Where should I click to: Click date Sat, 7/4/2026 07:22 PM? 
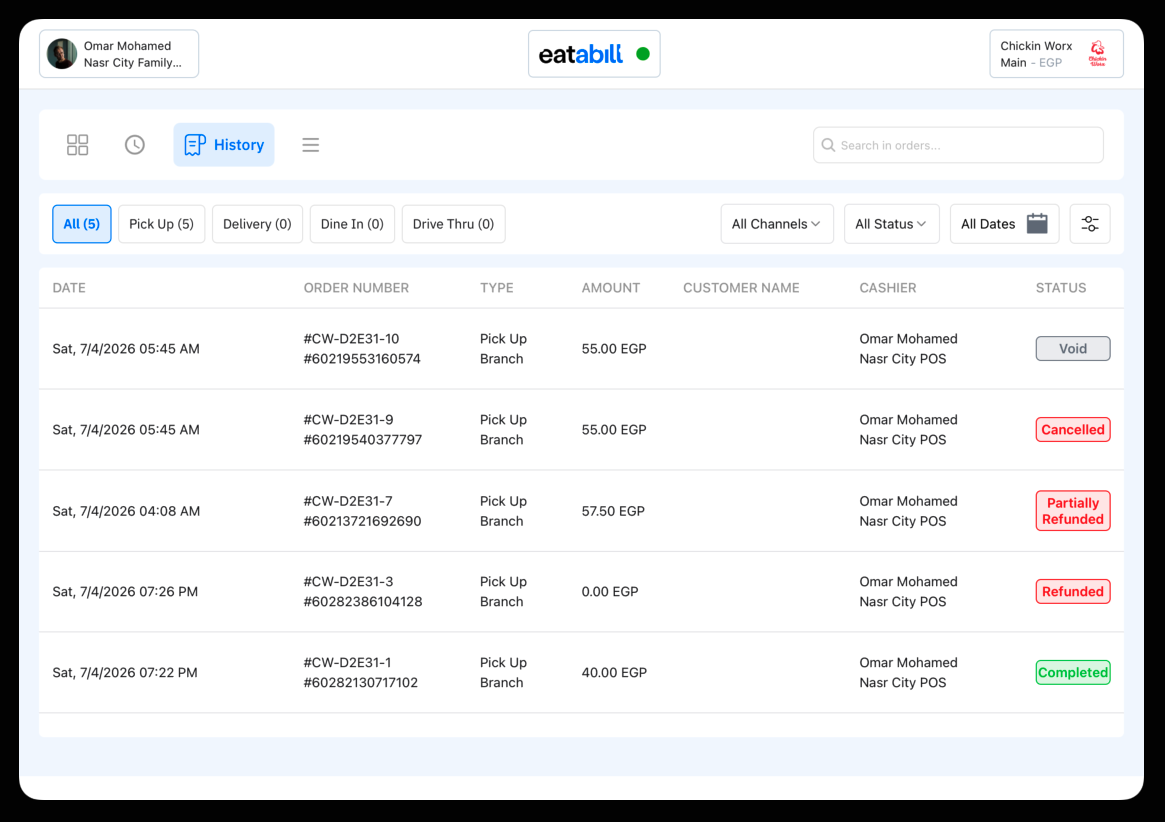click(x=125, y=673)
